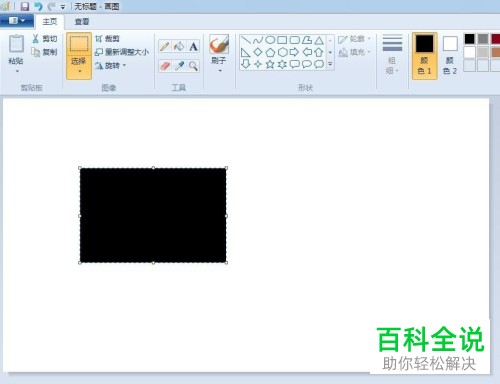Select the rectangle shape

[282, 40]
